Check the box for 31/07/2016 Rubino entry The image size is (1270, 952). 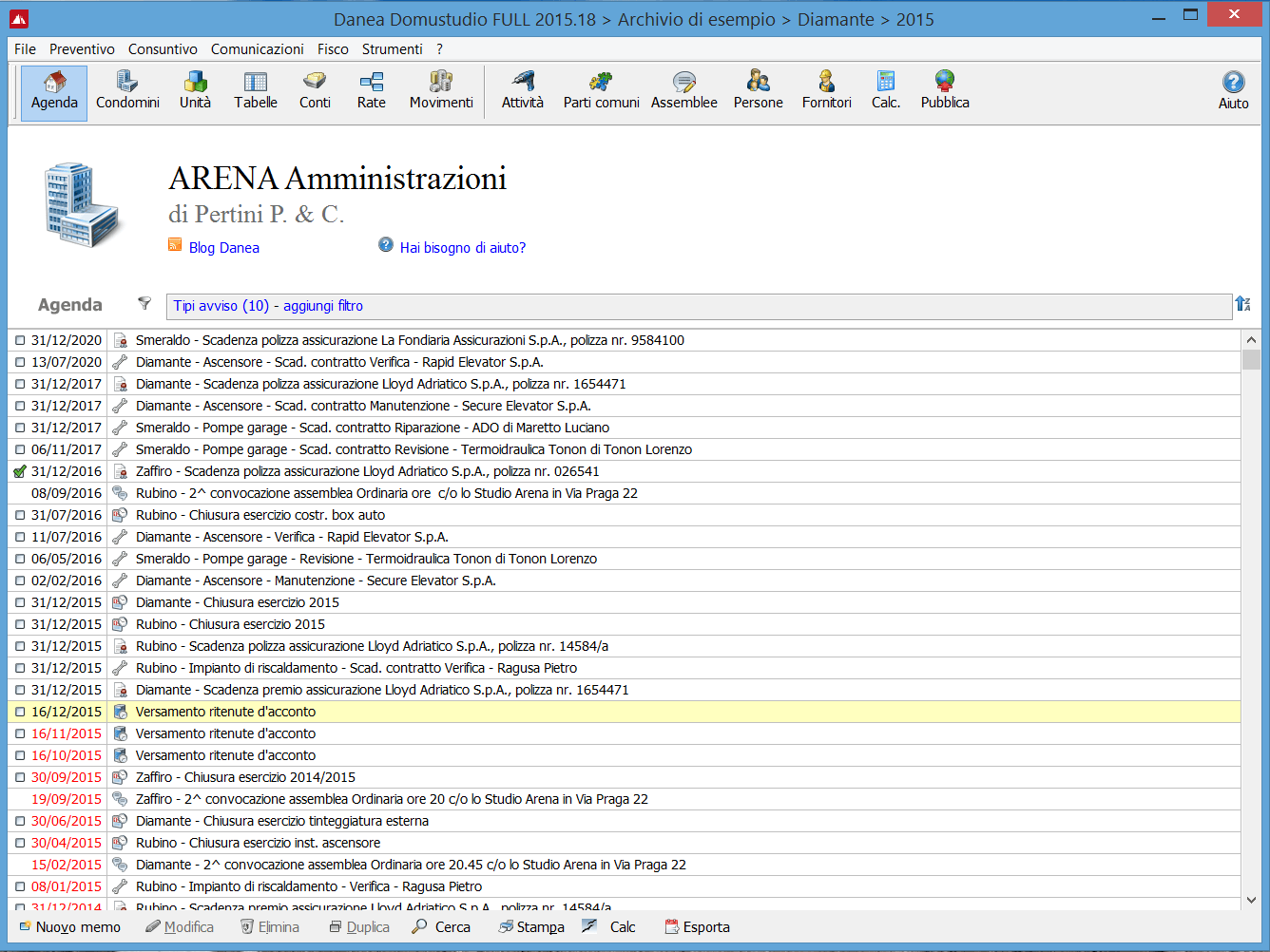click(20, 515)
